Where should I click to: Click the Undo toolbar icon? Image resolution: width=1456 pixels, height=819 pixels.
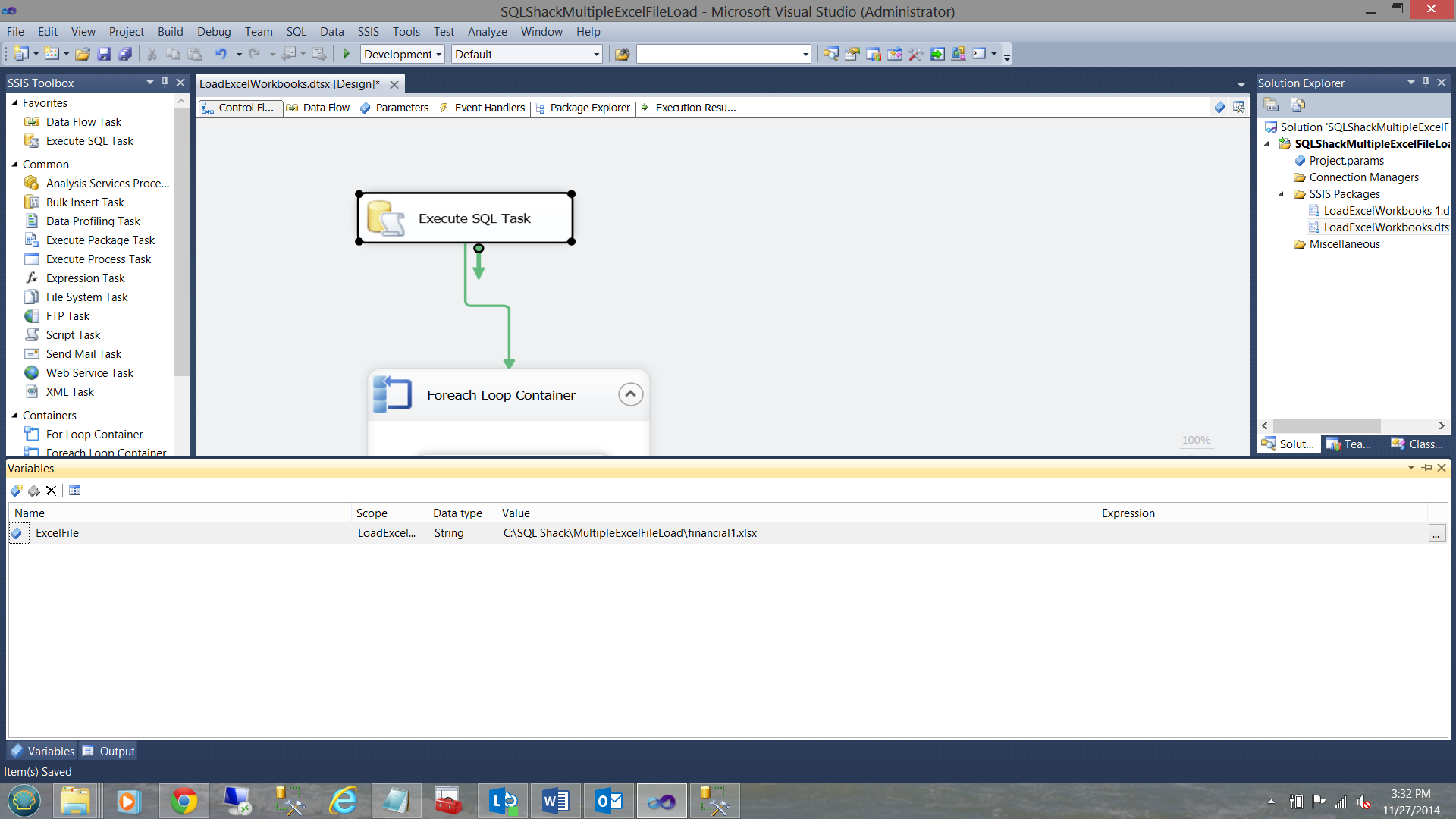tap(221, 54)
